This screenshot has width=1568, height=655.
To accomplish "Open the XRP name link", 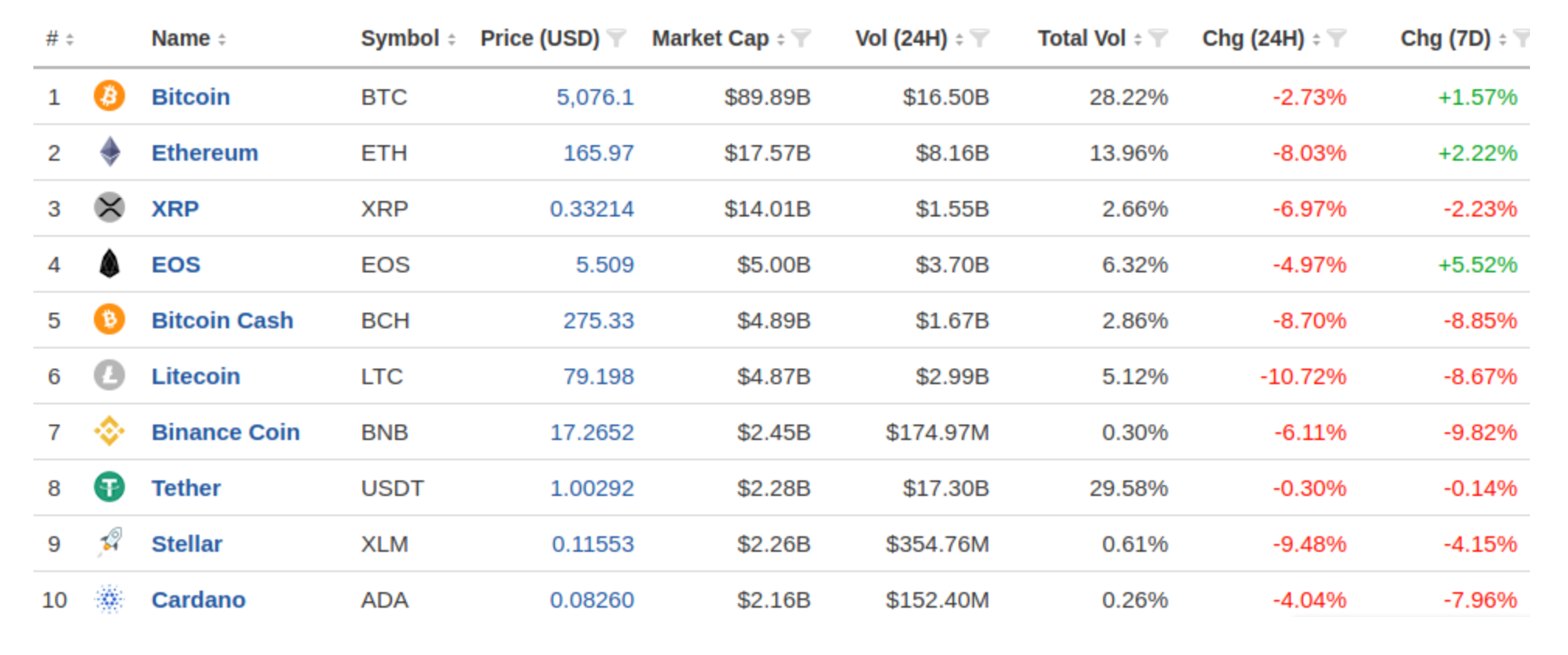I will [x=175, y=208].
